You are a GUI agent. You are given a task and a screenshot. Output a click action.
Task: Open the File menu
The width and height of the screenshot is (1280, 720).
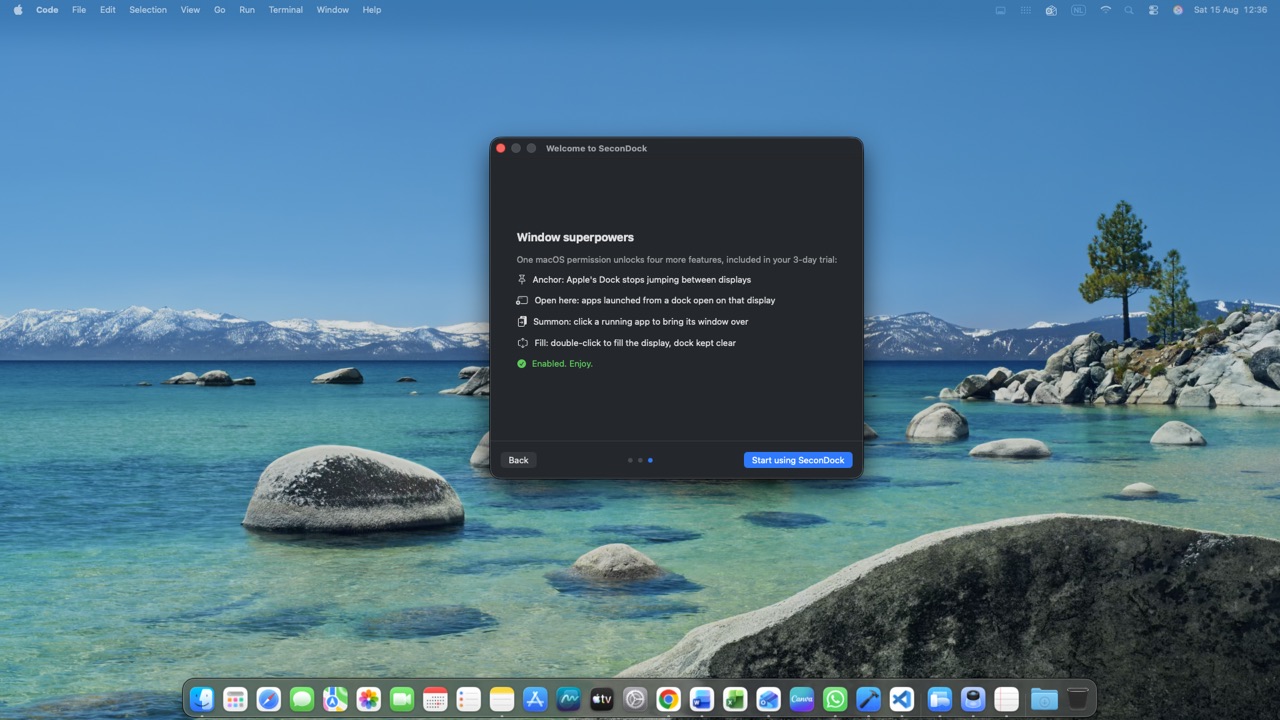click(79, 10)
